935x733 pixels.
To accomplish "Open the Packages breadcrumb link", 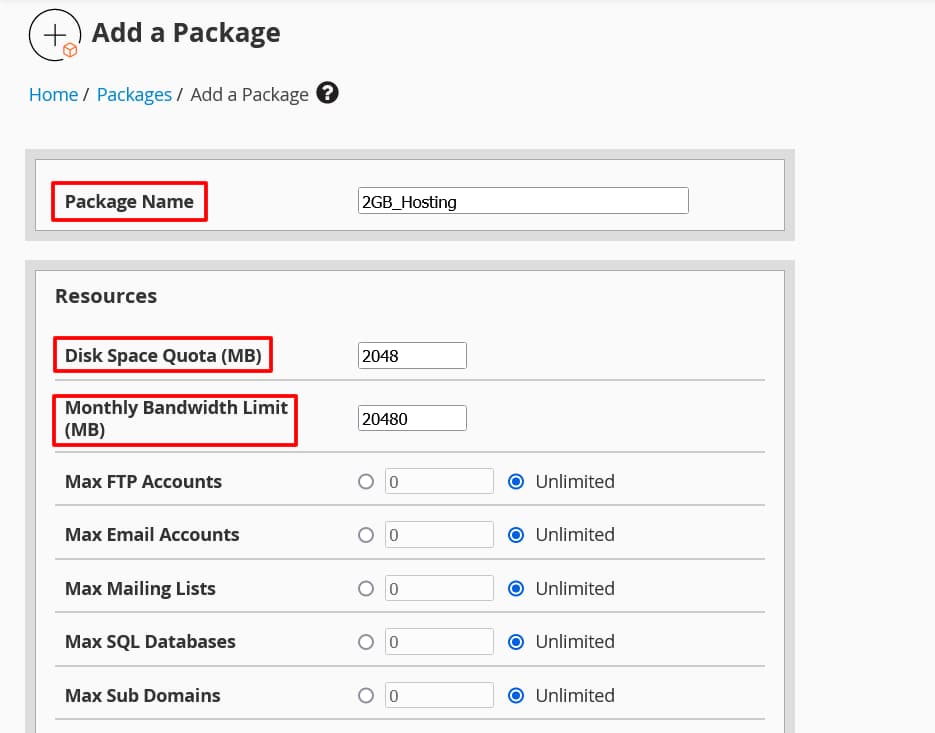I will 134,94.
